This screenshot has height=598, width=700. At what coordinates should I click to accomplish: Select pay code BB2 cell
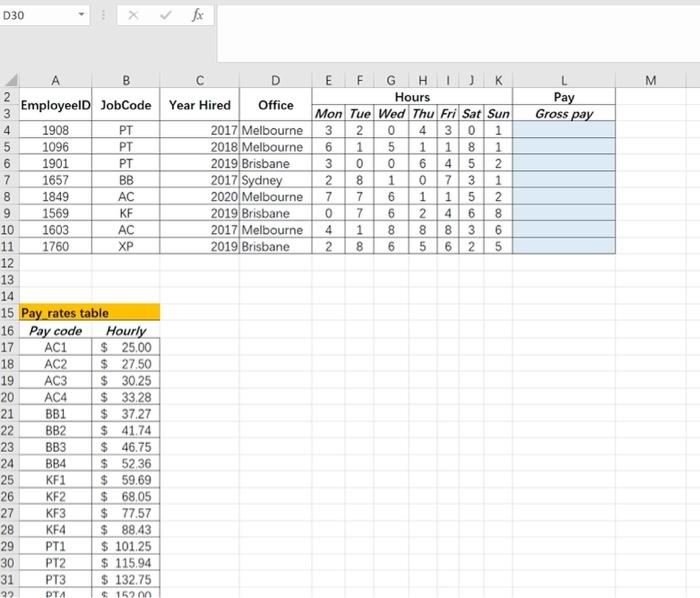point(55,430)
